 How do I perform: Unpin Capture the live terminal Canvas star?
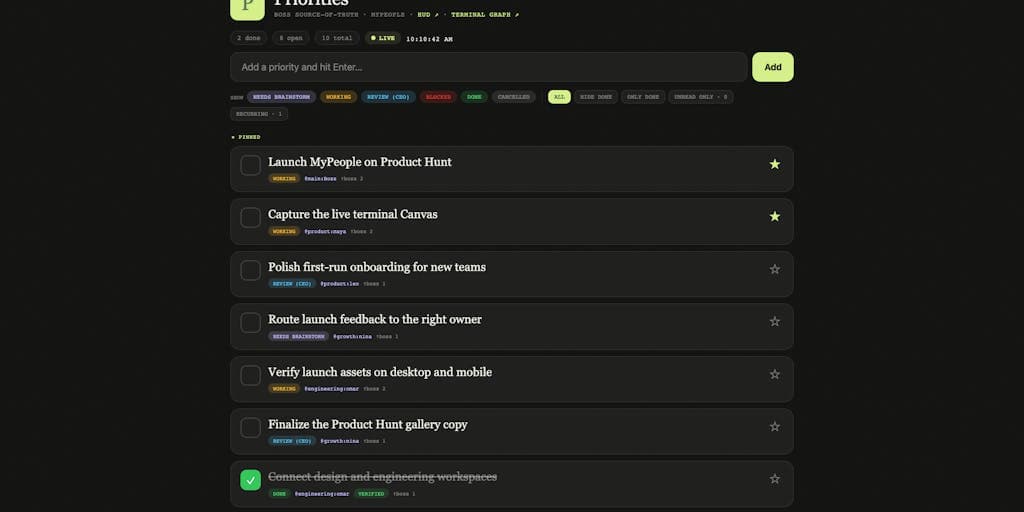click(775, 216)
